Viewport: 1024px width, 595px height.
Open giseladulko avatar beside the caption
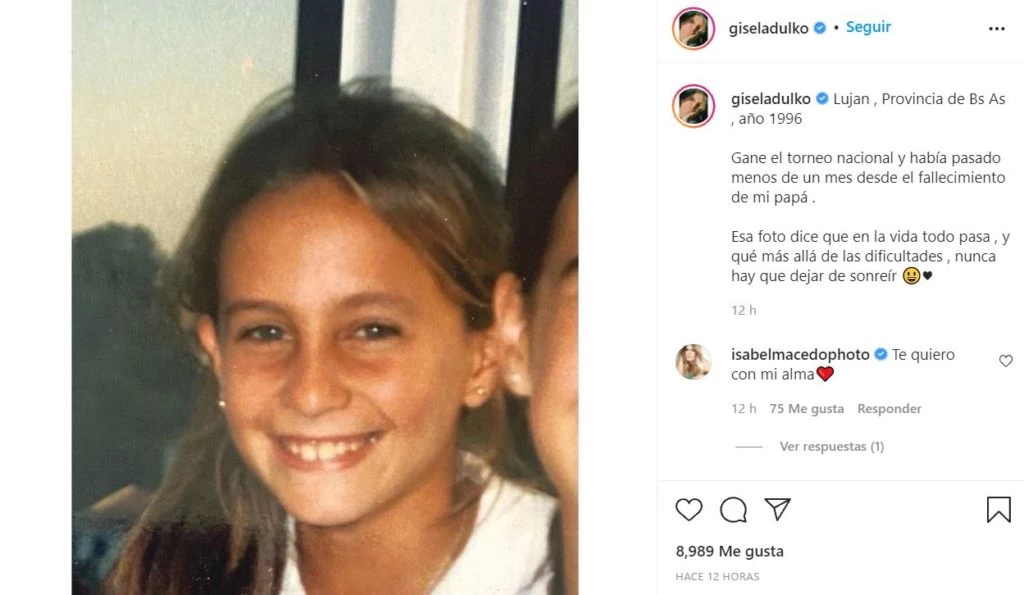tap(693, 106)
